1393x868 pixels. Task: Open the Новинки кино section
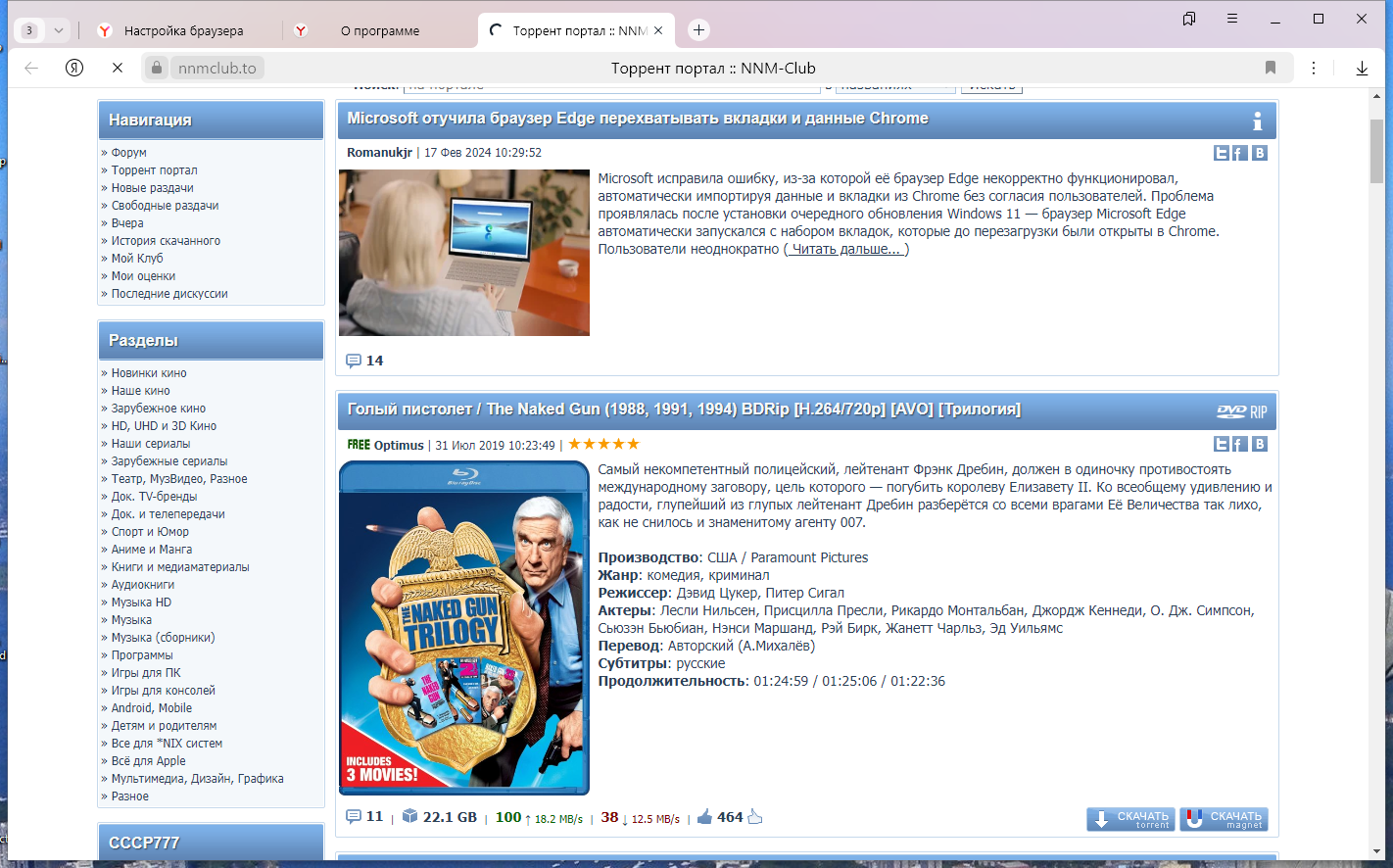[x=149, y=373]
